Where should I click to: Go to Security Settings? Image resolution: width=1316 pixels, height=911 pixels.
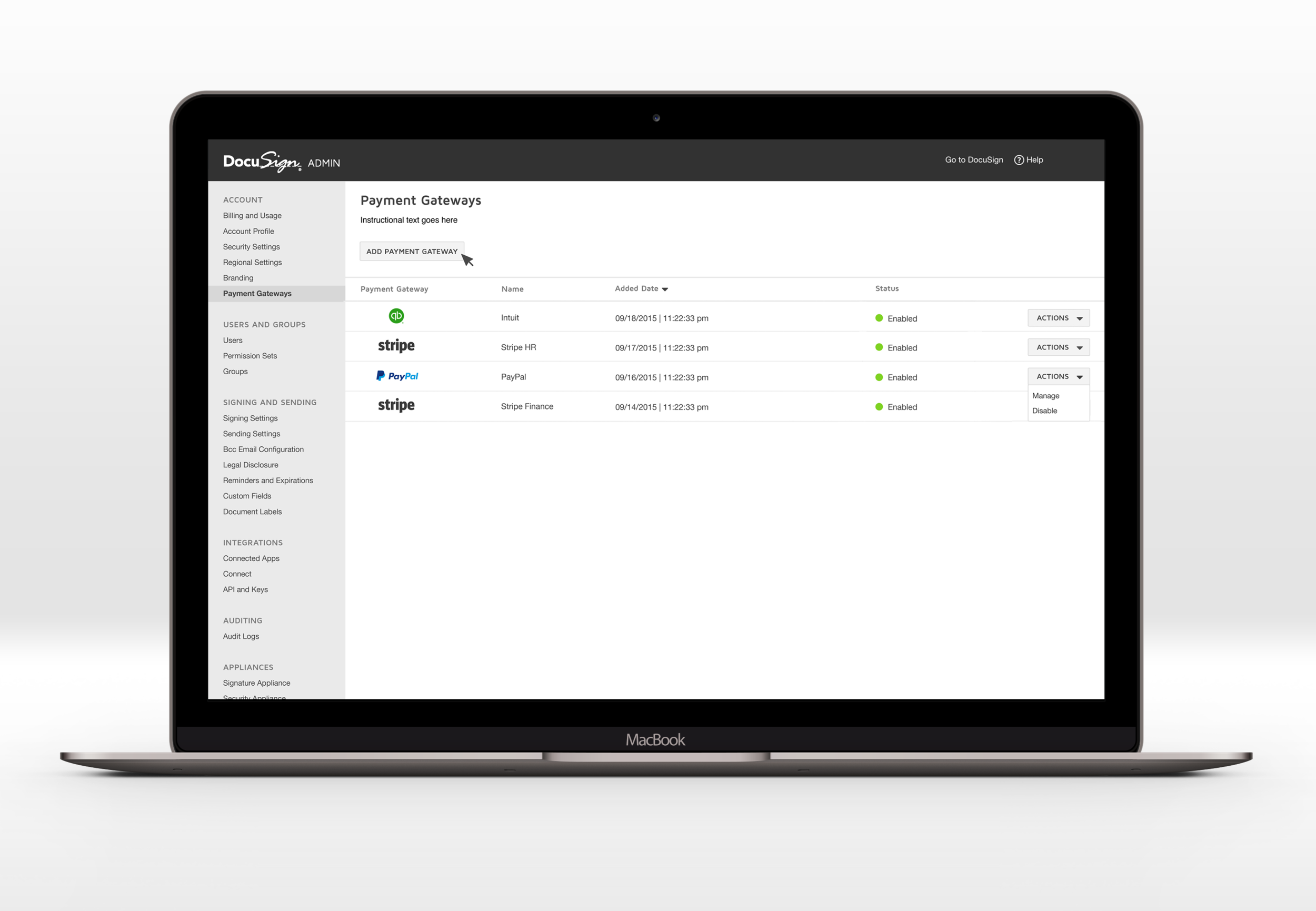click(x=251, y=247)
